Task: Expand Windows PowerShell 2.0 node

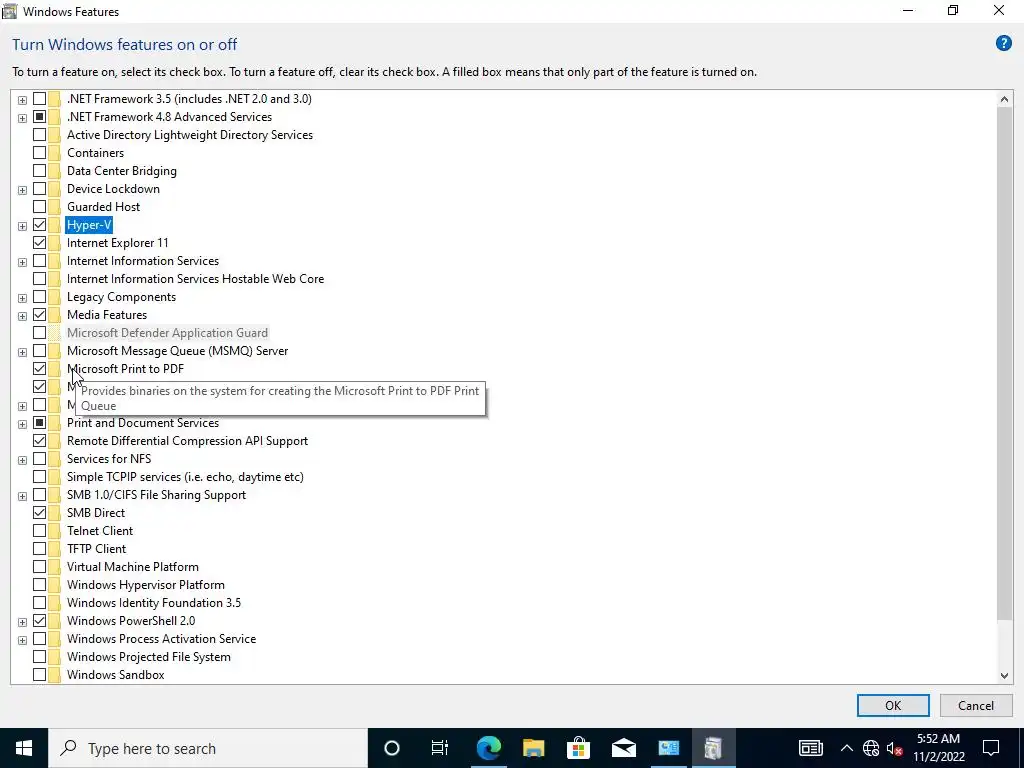Action: point(22,622)
